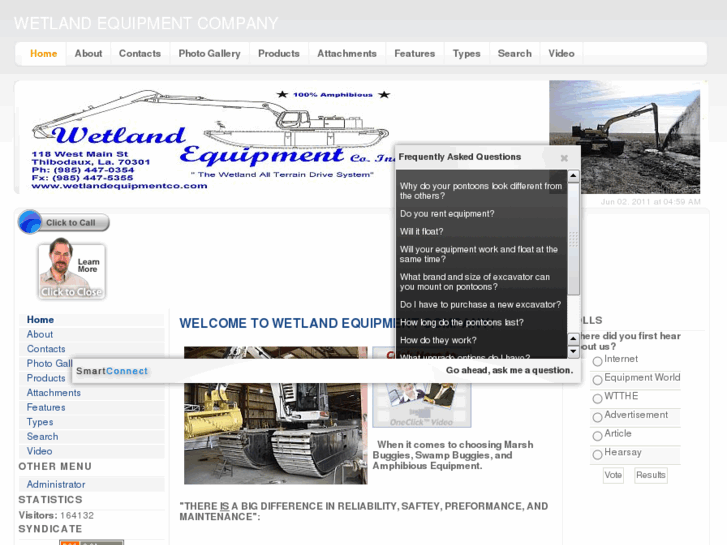Click the Learn More presenter thumbnail
727x545 pixels.
[x=71, y=271]
